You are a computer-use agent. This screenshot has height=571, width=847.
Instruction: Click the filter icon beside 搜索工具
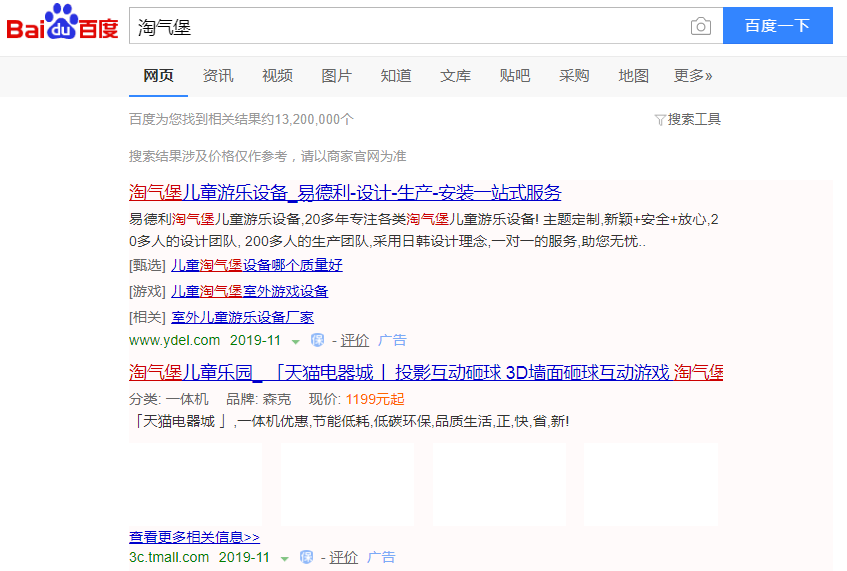[660, 119]
